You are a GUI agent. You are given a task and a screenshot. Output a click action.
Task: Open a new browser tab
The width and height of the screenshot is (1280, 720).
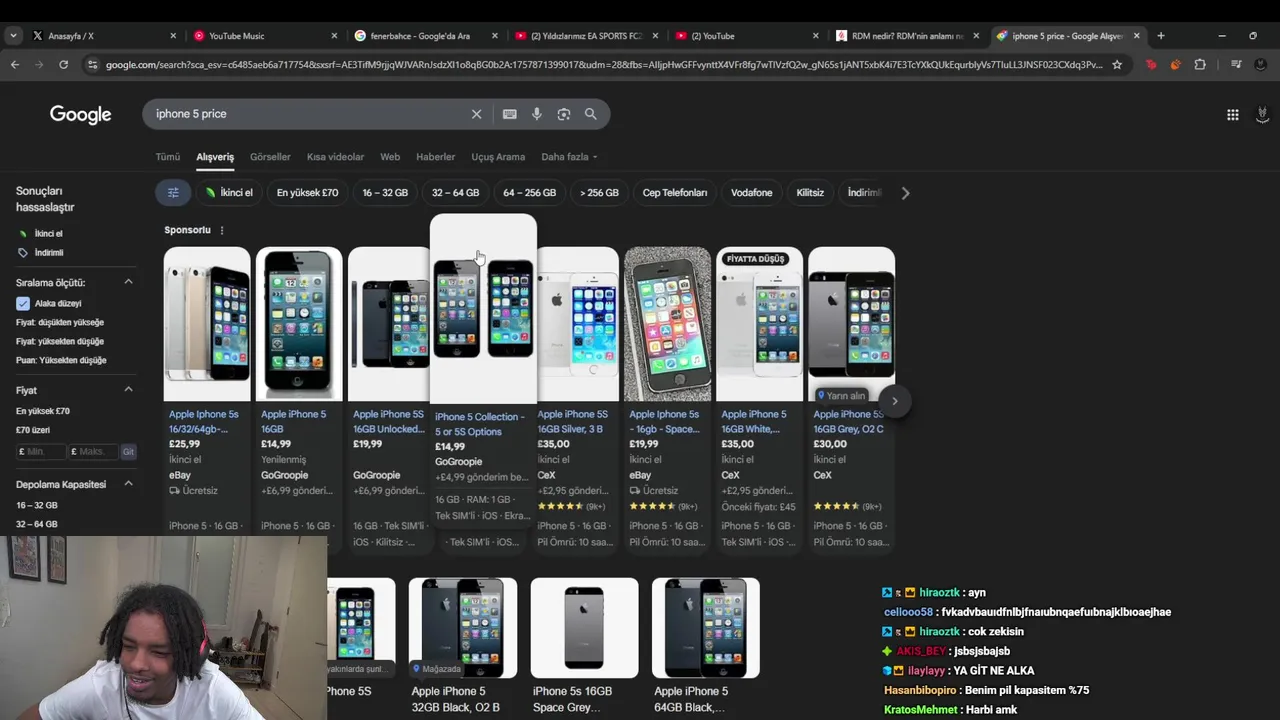(x=1160, y=36)
